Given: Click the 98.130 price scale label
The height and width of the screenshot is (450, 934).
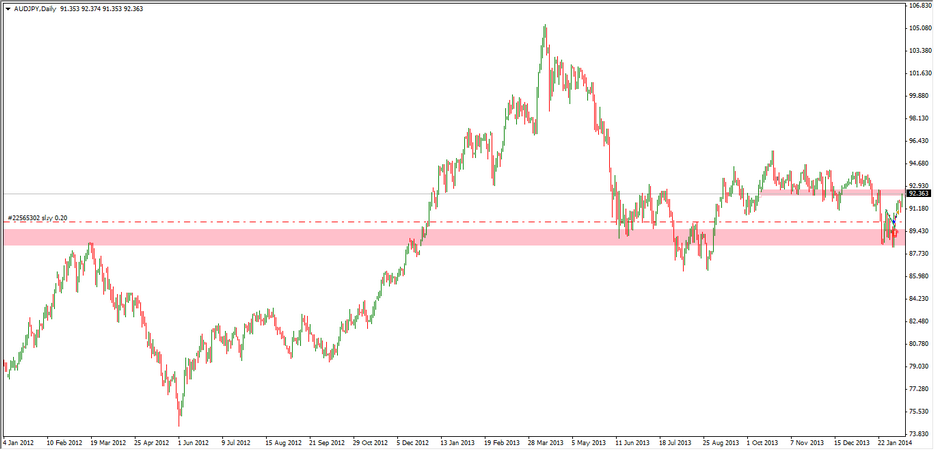Looking at the screenshot, I should (919, 118).
